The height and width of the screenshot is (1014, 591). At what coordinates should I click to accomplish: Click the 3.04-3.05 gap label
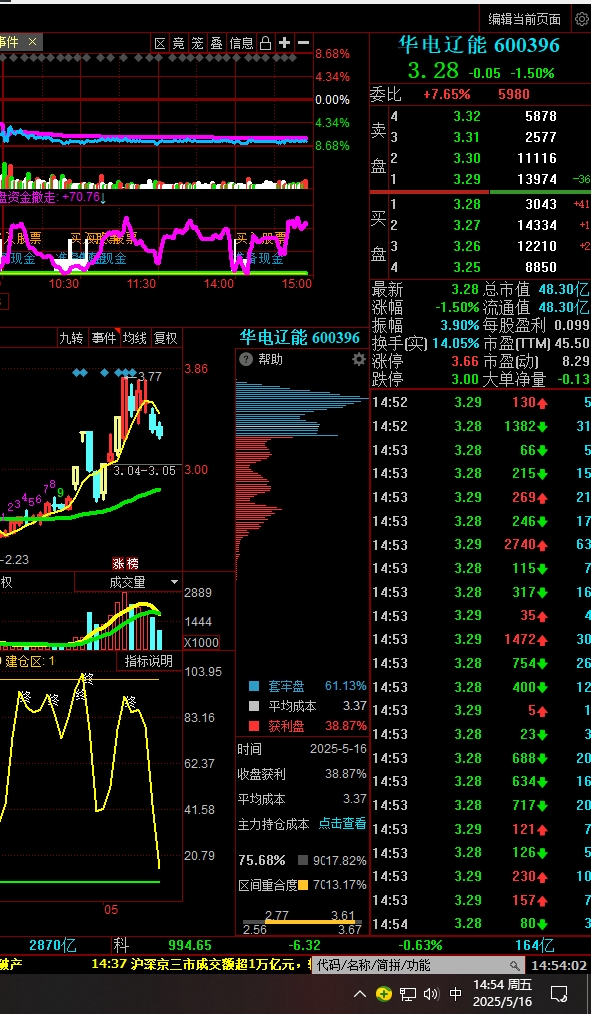click(144, 471)
